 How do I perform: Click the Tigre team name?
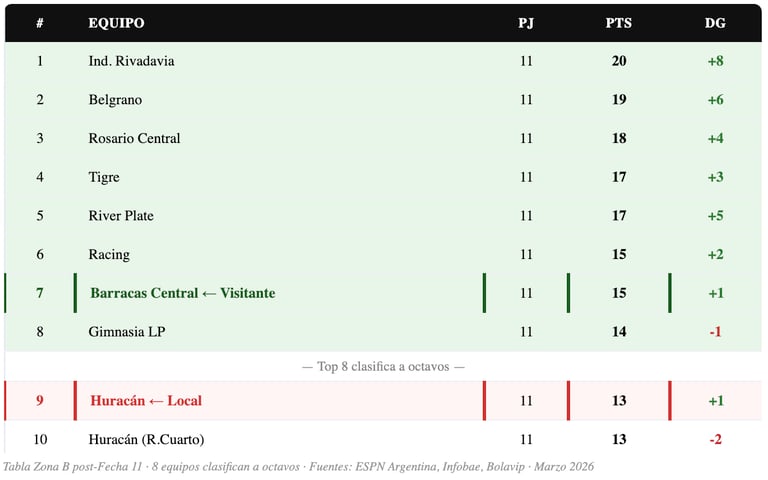click(104, 177)
